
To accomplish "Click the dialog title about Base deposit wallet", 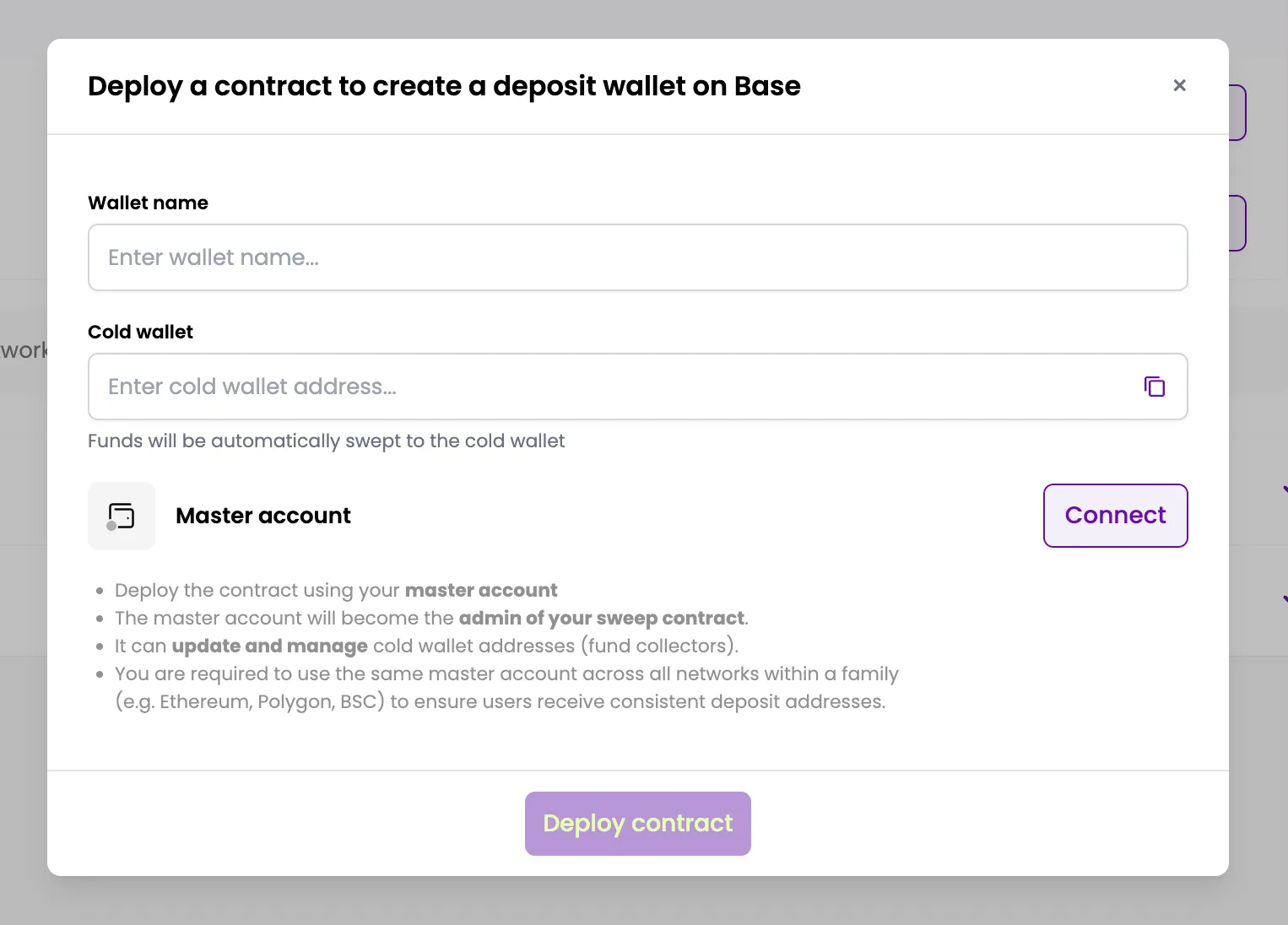I will tap(444, 86).
